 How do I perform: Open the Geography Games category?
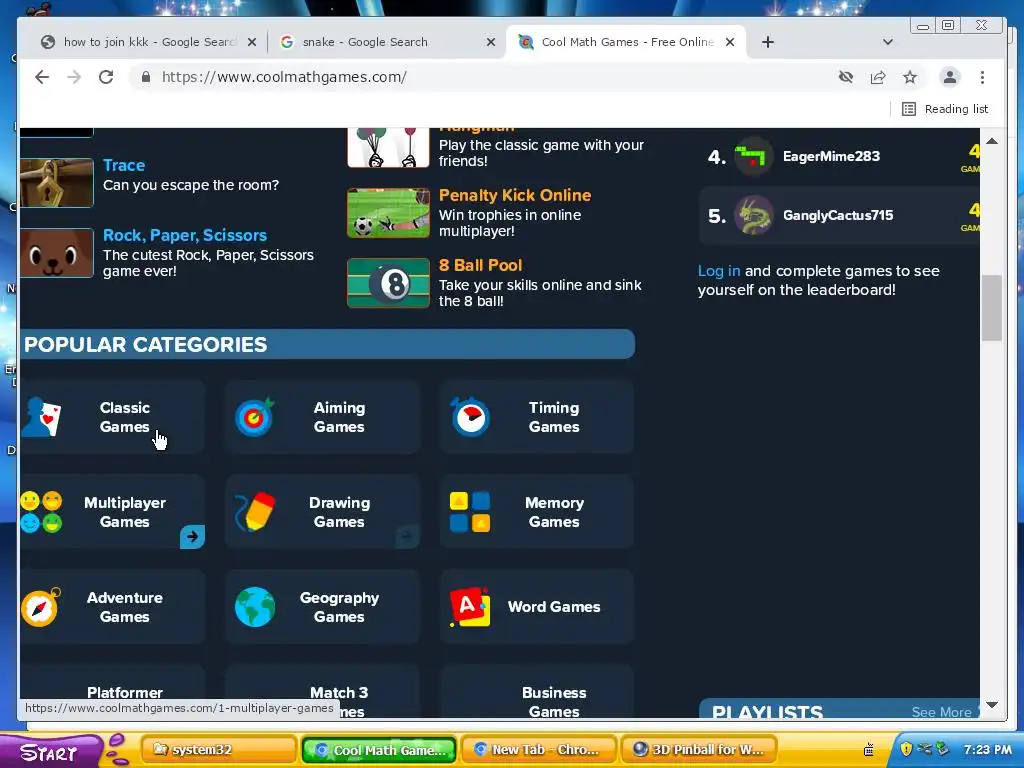pyautogui.click(x=322, y=607)
